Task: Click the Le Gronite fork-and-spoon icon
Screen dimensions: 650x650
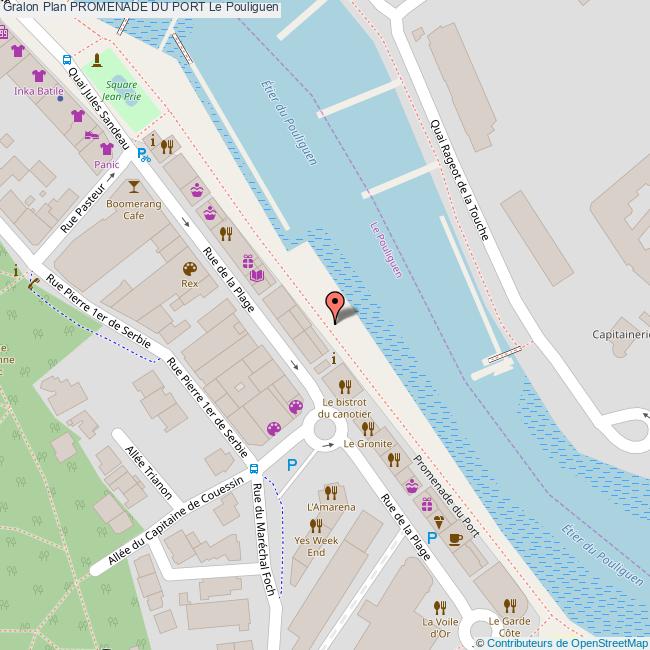Action: (368, 429)
